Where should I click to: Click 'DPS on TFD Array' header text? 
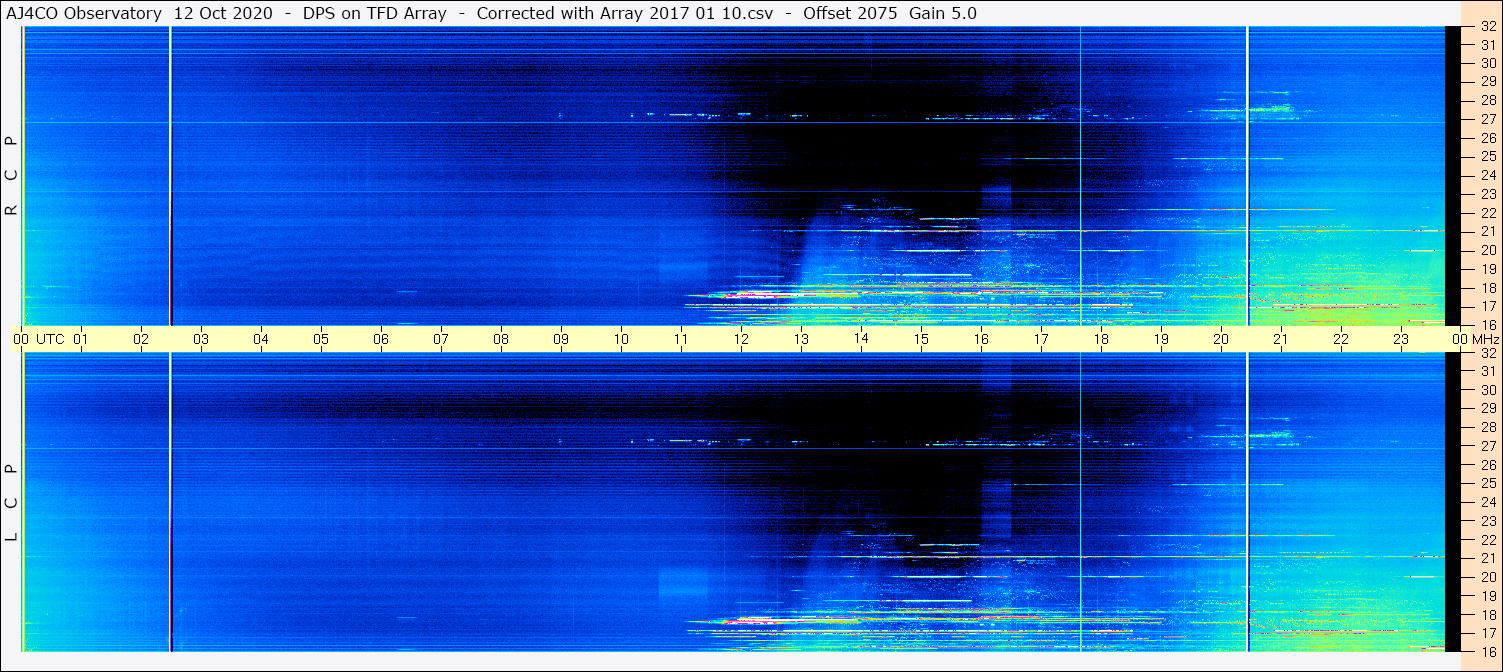(x=374, y=13)
